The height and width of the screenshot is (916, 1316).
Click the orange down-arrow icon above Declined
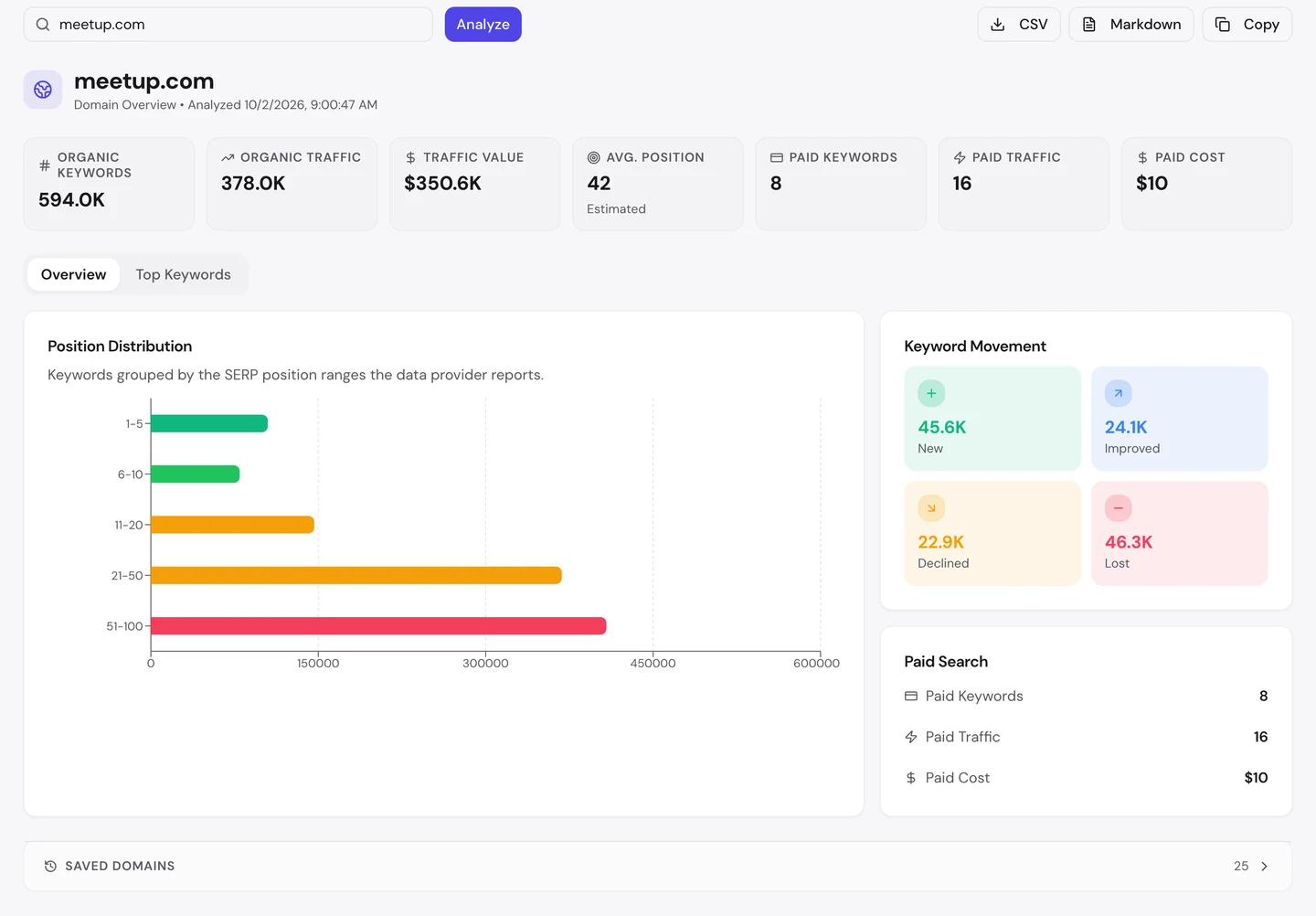[931, 508]
